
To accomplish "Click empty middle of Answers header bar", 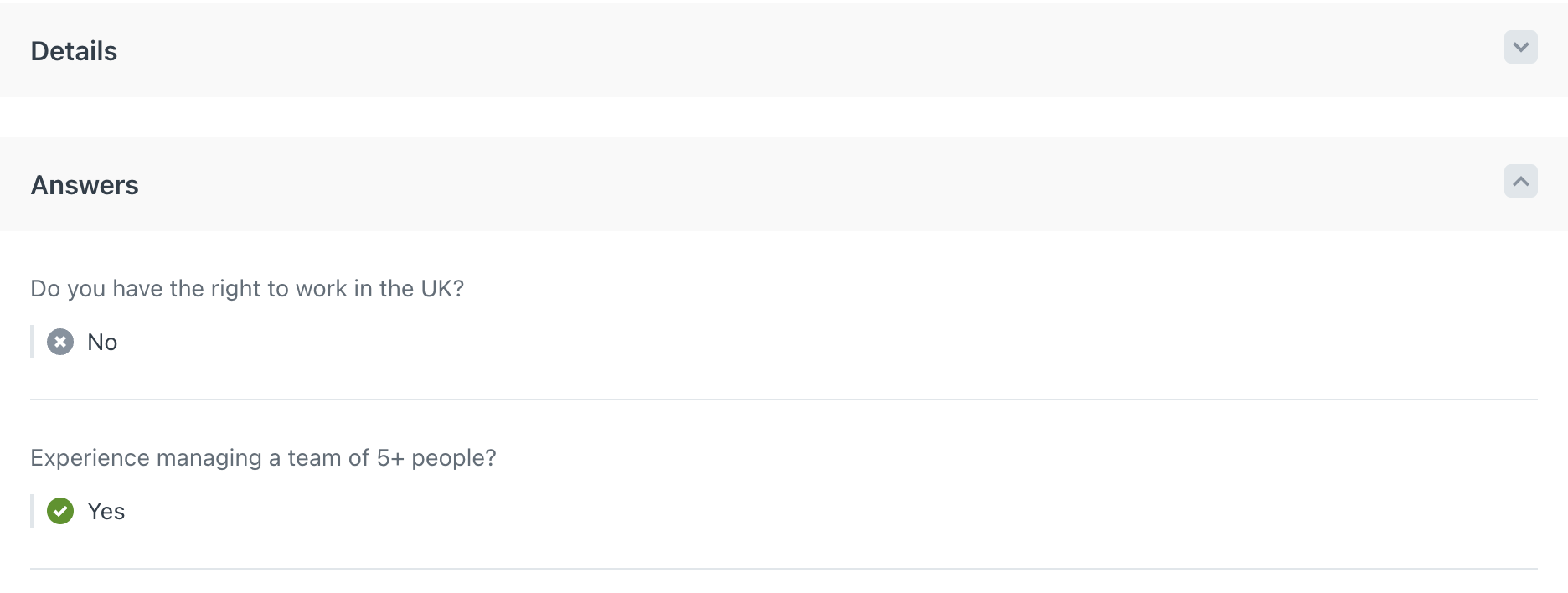I will (784, 184).
